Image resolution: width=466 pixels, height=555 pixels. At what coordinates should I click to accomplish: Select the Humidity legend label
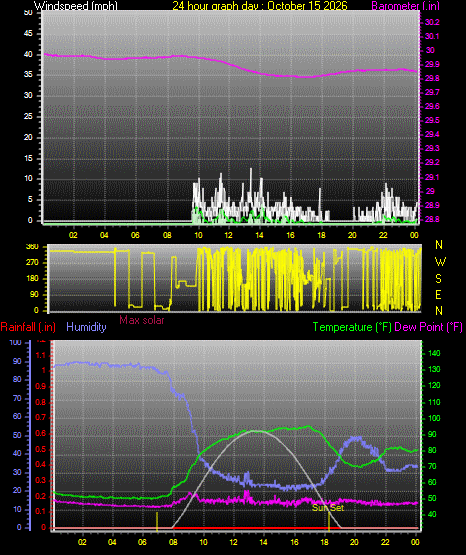86,327
